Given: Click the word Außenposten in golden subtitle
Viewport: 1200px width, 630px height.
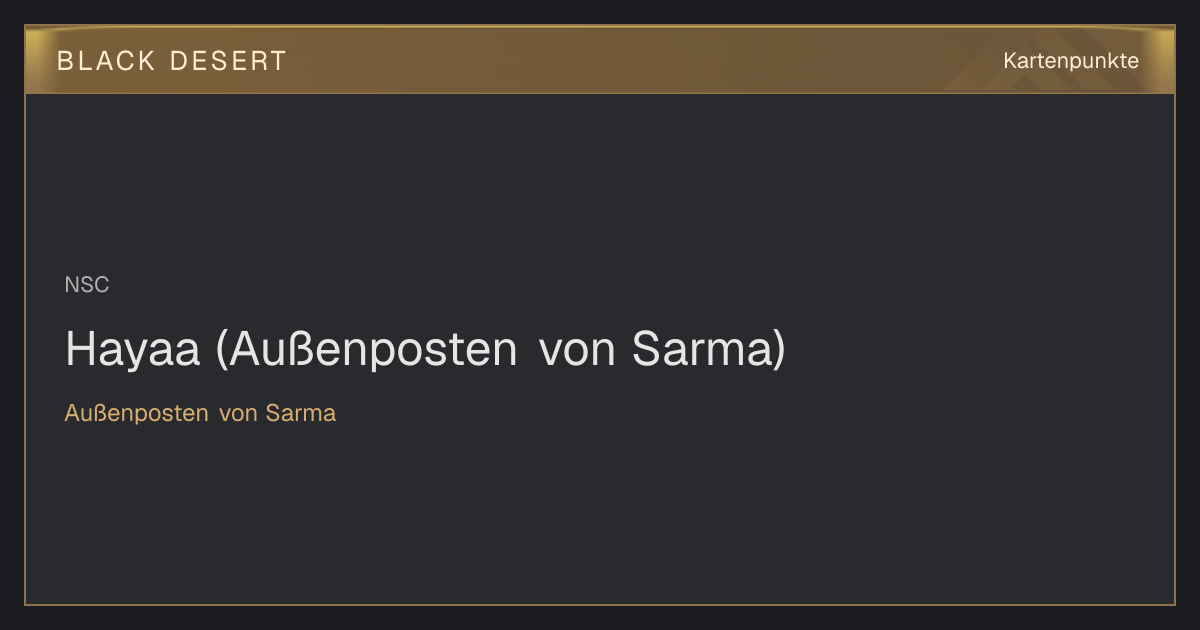Looking at the screenshot, I should 137,413.
